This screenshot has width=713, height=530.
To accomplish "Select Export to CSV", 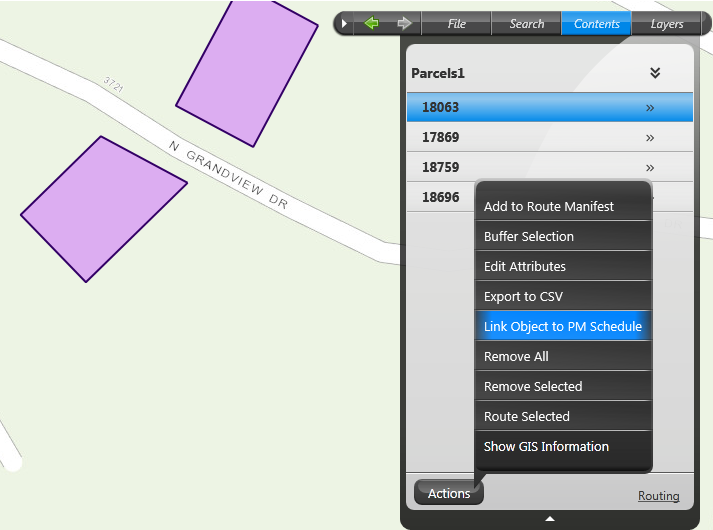I will 523,297.
